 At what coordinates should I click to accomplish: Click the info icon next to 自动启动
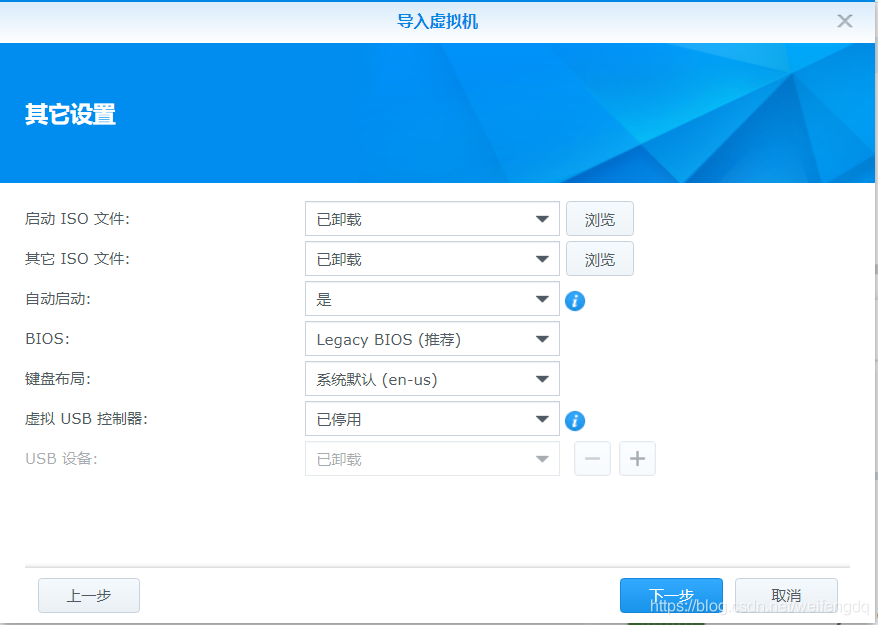[575, 300]
